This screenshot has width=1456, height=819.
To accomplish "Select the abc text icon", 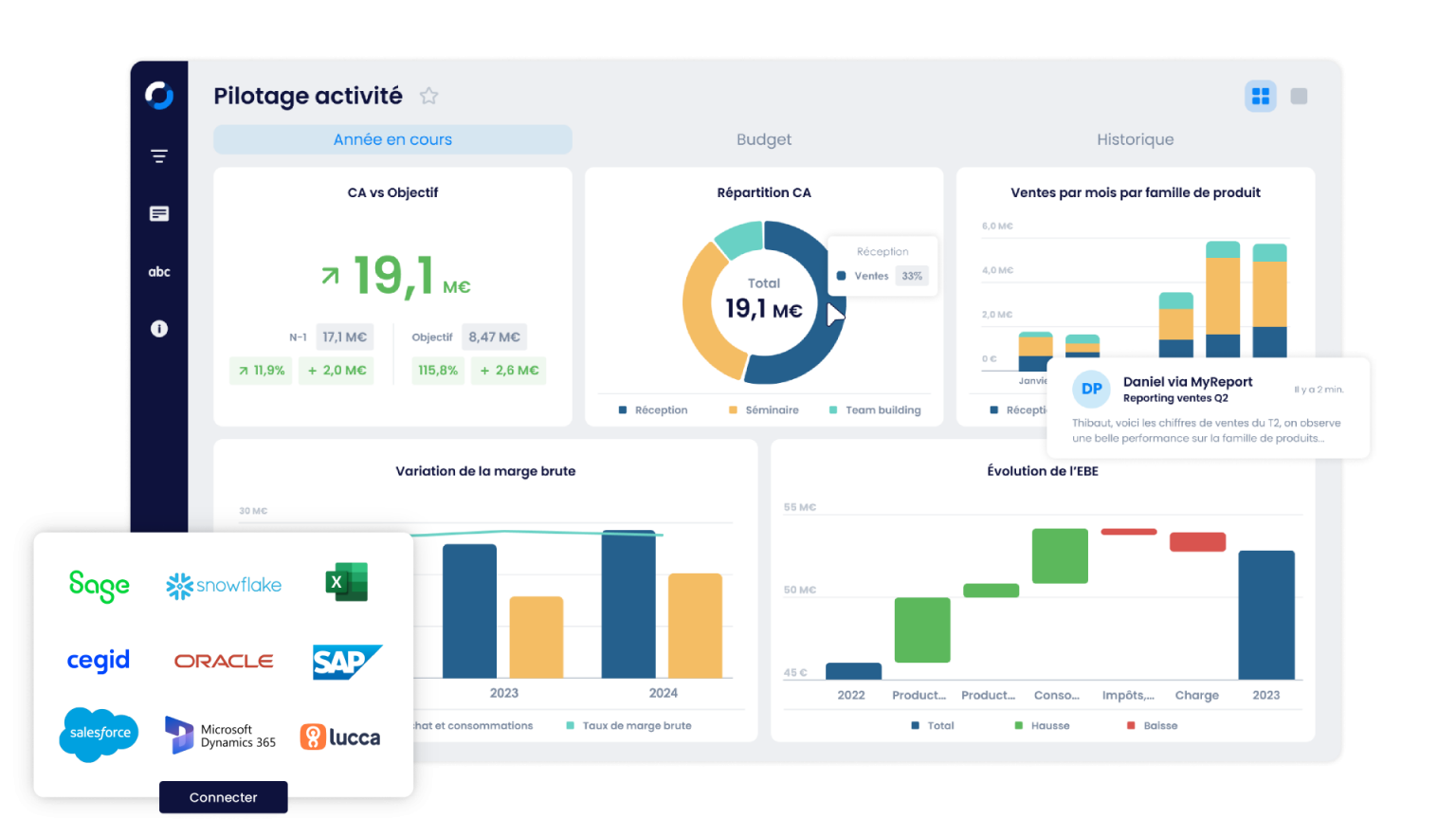I will [x=159, y=272].
